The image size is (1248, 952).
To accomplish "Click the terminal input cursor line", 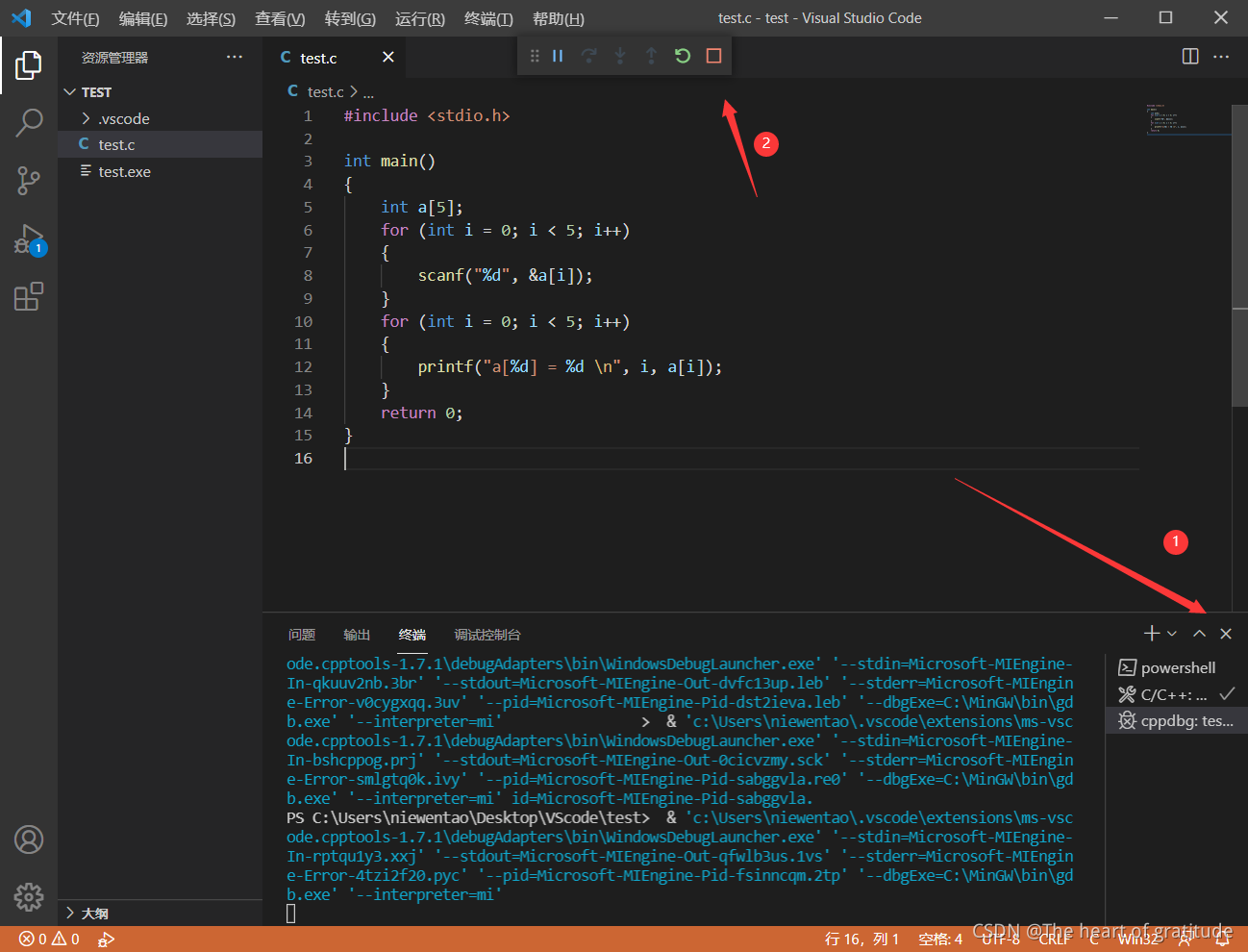I will (x=291, y=914).
